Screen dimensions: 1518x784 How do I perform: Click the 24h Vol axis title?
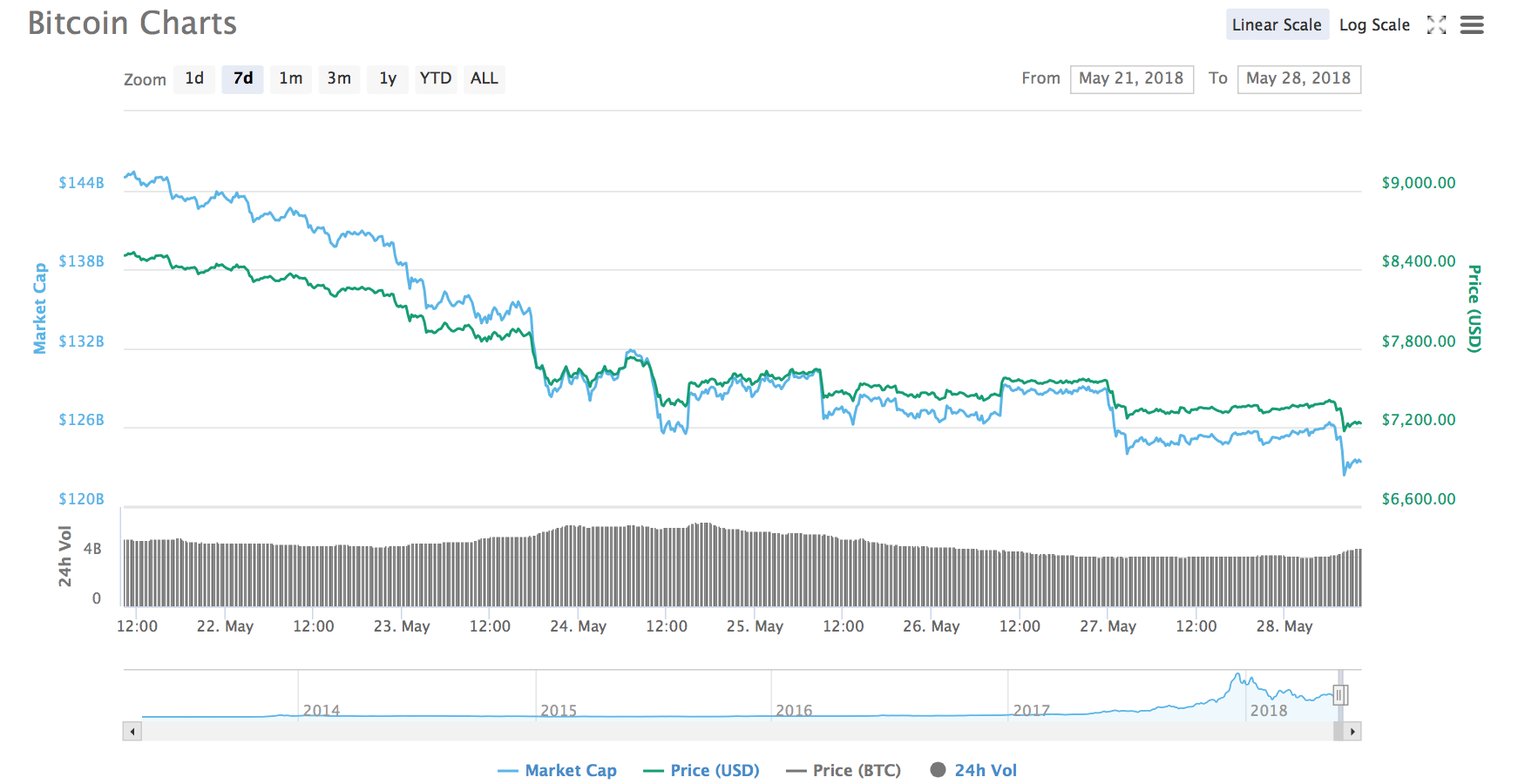(x=65, y=557)
